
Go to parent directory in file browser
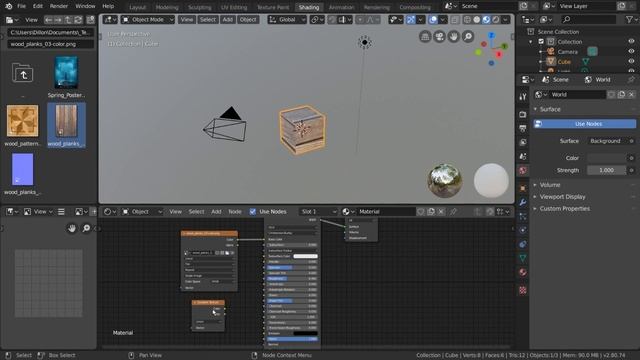pyautogui.click(x=68, y=20)
